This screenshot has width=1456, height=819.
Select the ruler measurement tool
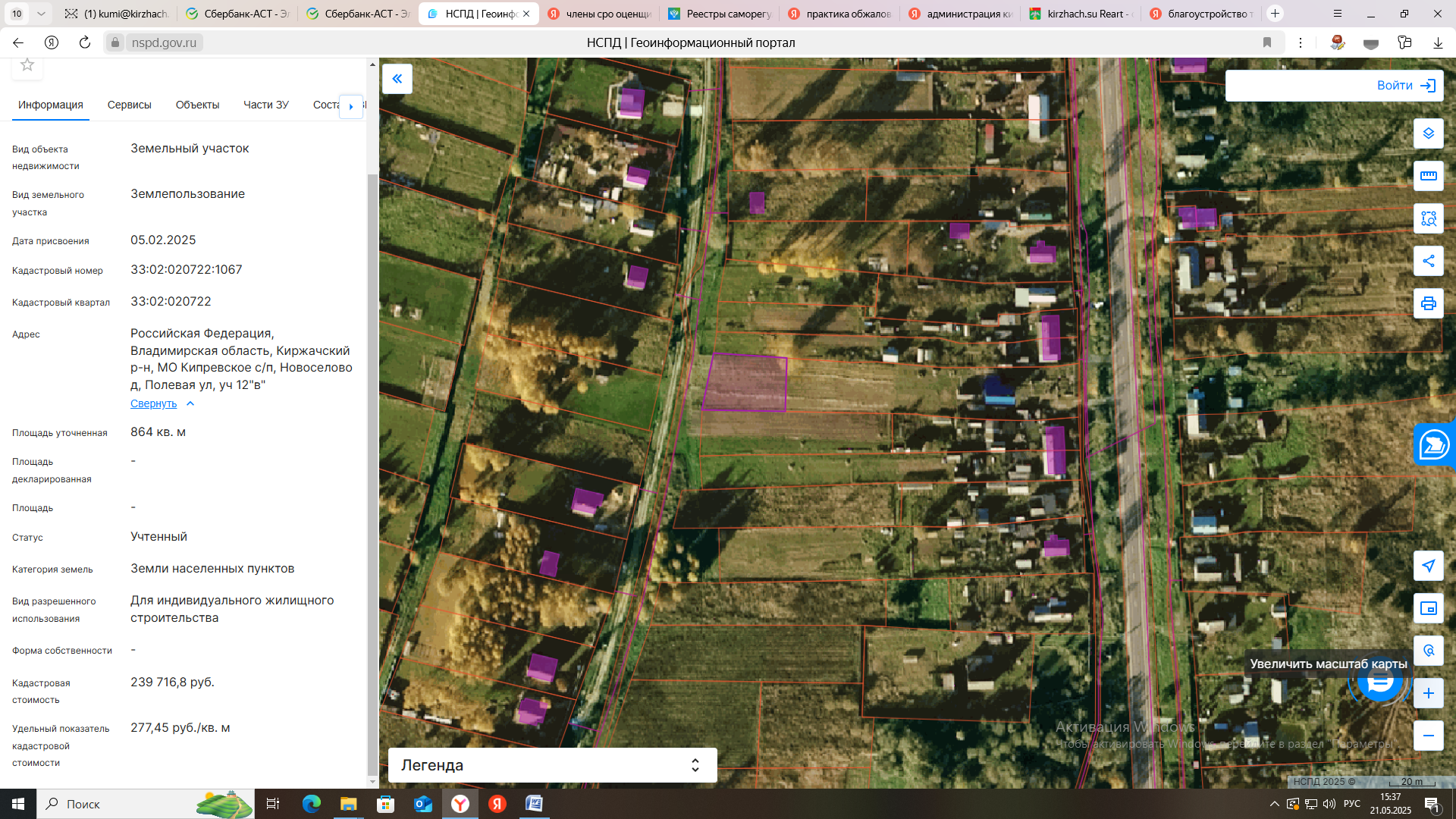[1428, 176]
